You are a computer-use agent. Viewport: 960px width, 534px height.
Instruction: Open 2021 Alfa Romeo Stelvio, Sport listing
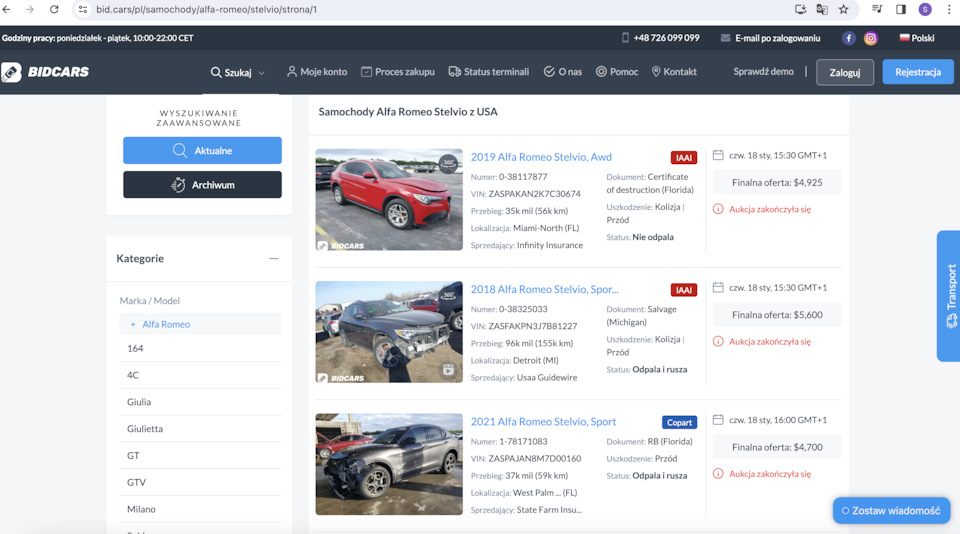click(x=543, y=421)
